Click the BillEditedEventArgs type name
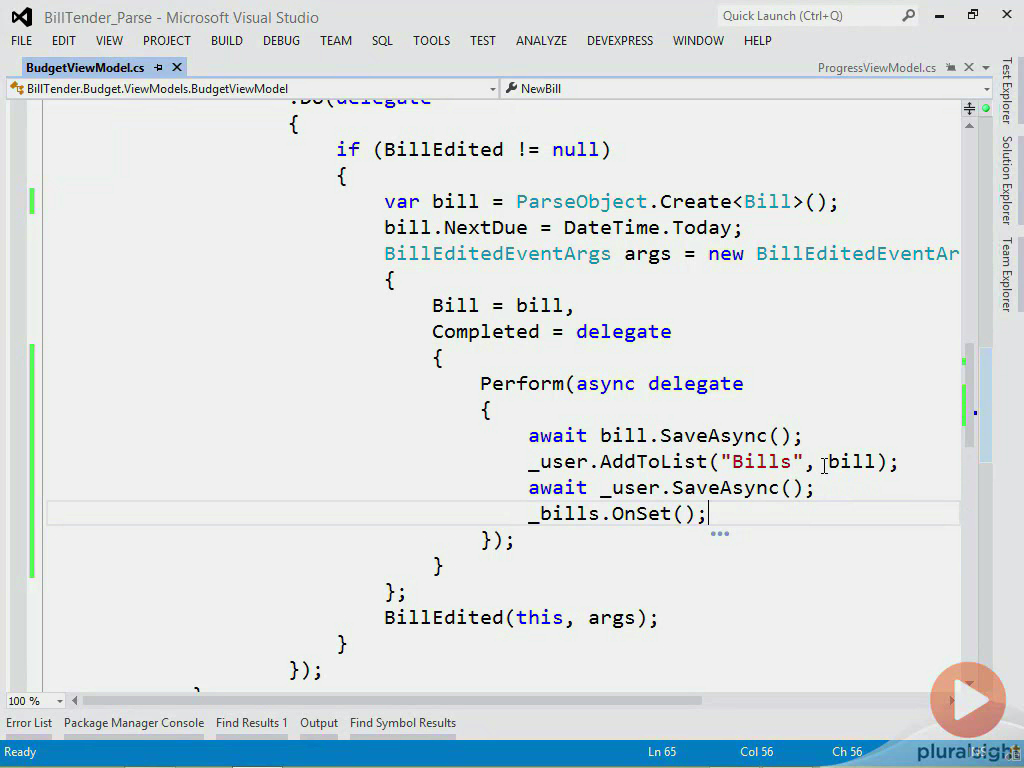Screen dimensions: 1024x768 (498, 253)
